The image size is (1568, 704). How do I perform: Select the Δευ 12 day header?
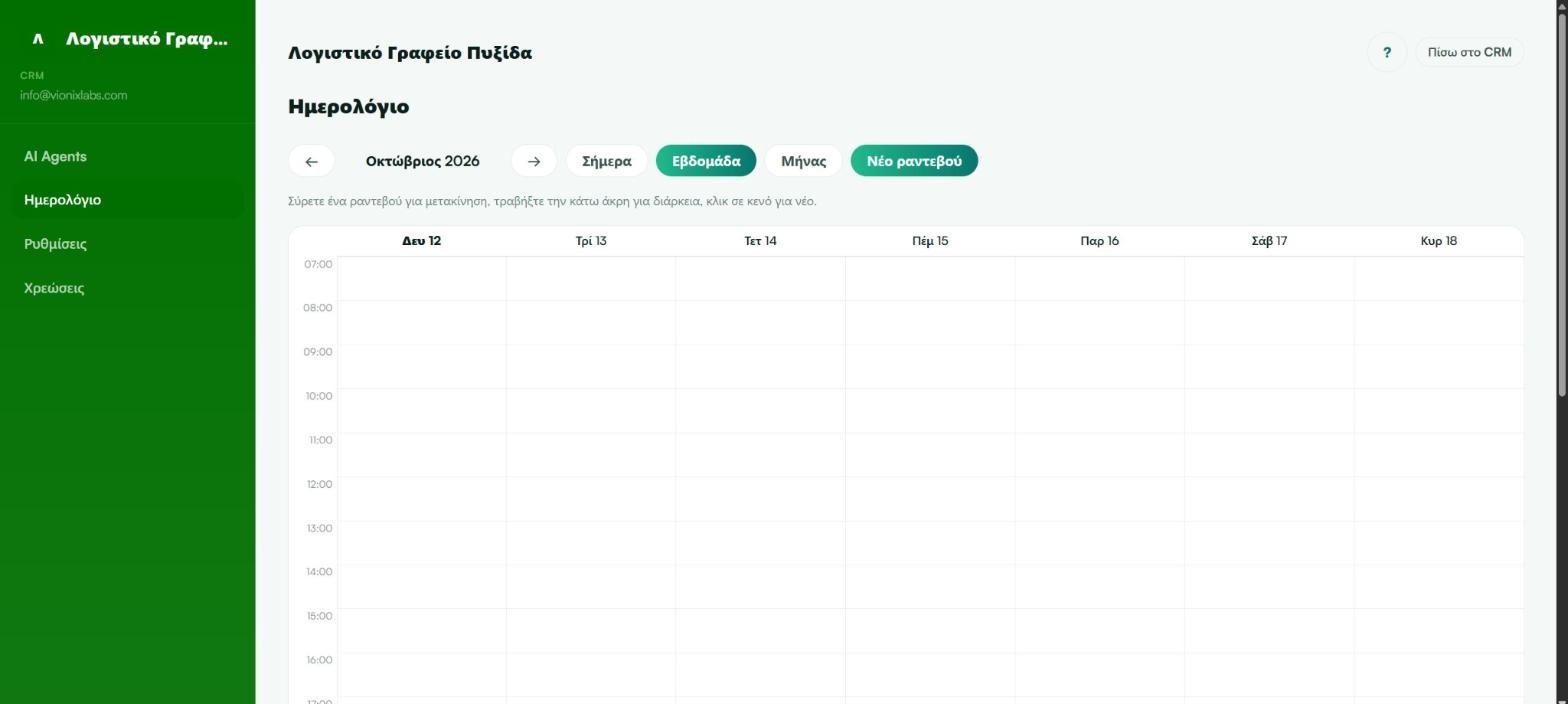click(x=421, y=241)
